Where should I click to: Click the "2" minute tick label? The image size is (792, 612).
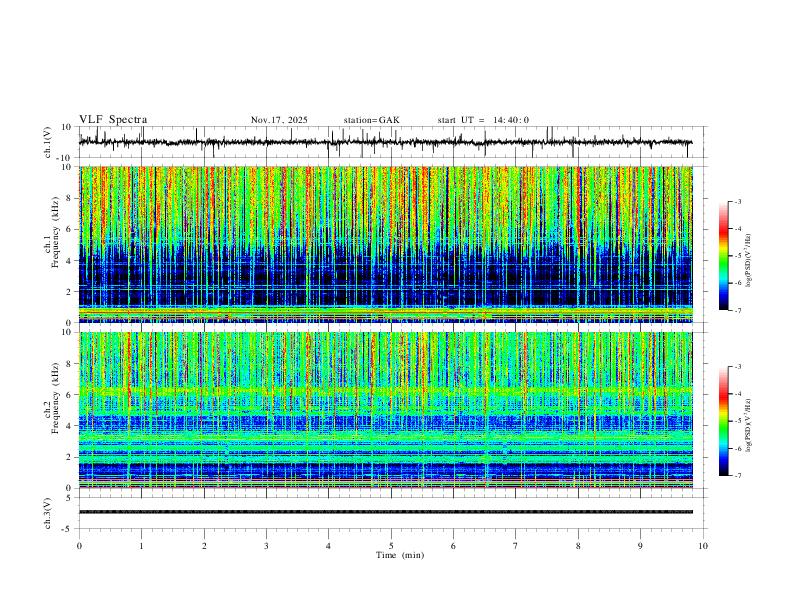(204, 546)
